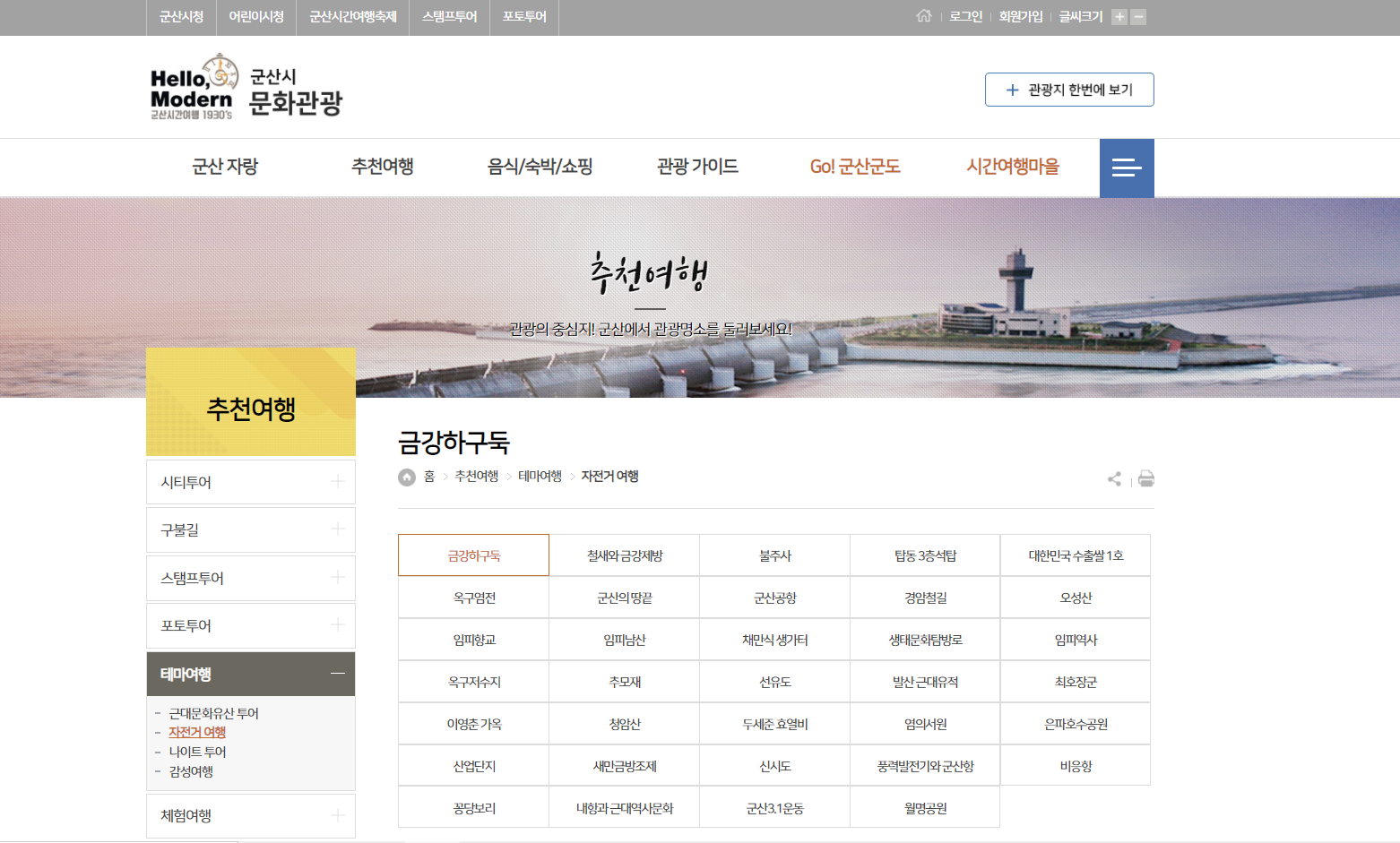This screenshot has width=1400, height=843.
Task: Click the 테마여행 breadcrumb link
Action: [x=540, y=477]
